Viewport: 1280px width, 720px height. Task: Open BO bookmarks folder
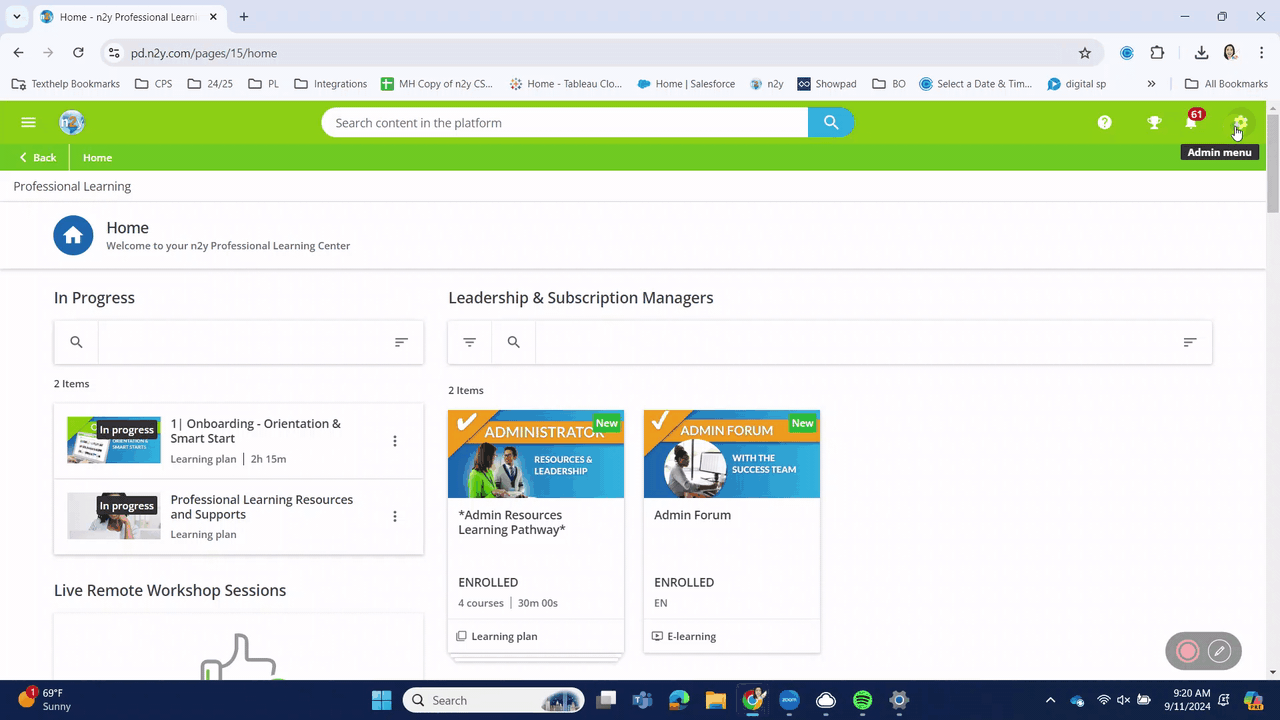(890, 84)
